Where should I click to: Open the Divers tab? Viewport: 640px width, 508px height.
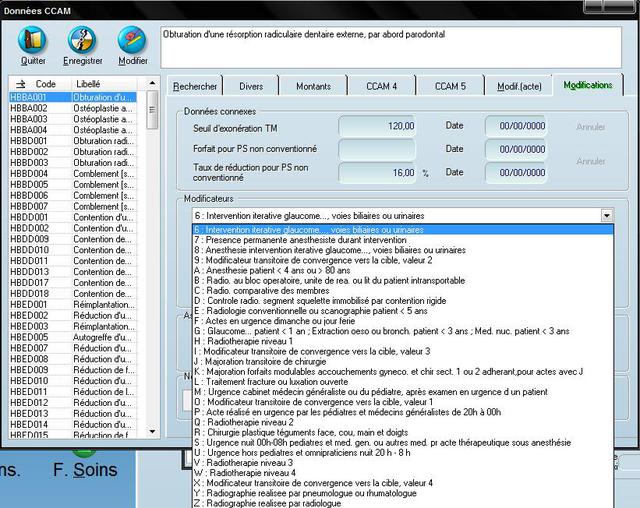click(251, 86)
